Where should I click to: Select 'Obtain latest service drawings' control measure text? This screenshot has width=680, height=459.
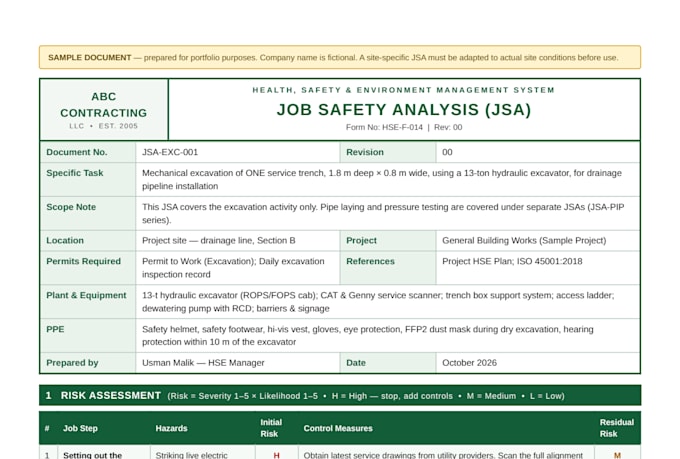(x=443, y=455)
